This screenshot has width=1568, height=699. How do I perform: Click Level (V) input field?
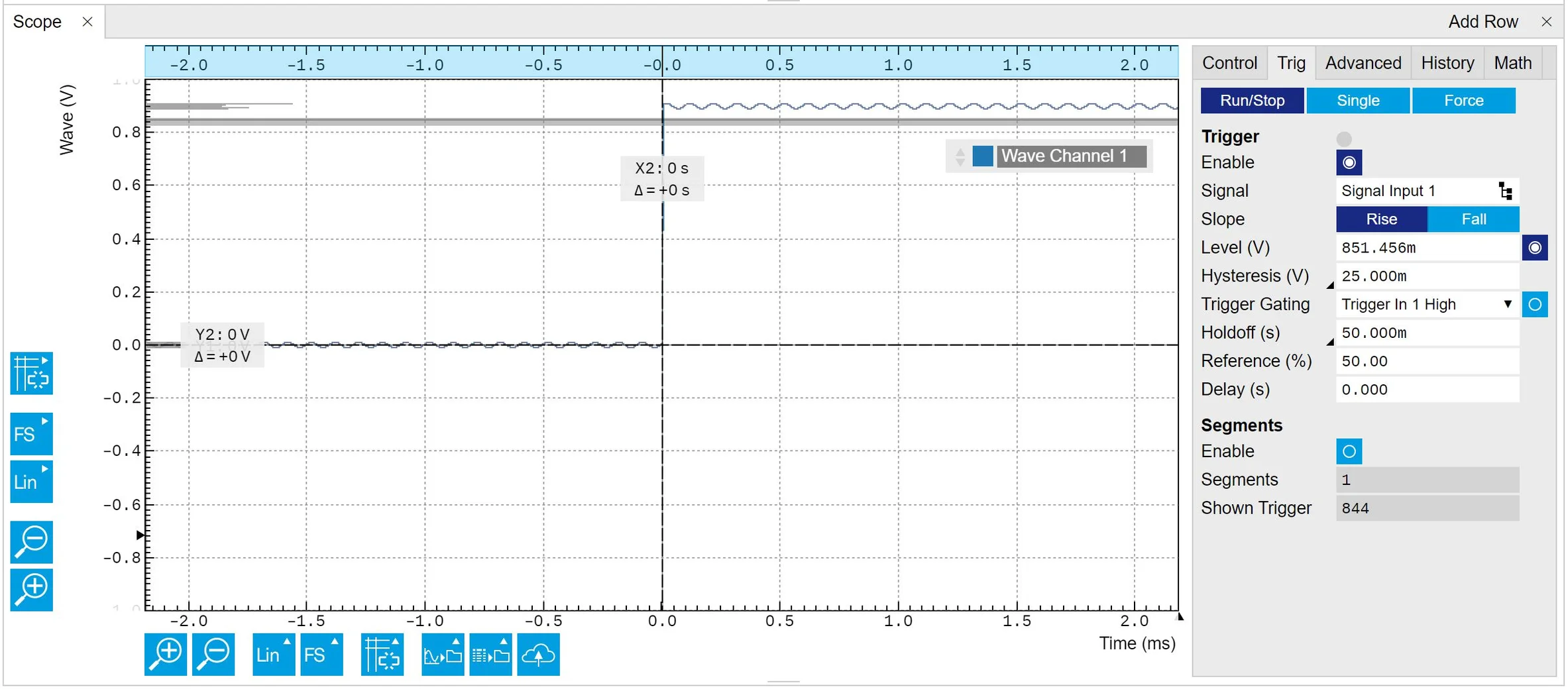click(1427, 248)
